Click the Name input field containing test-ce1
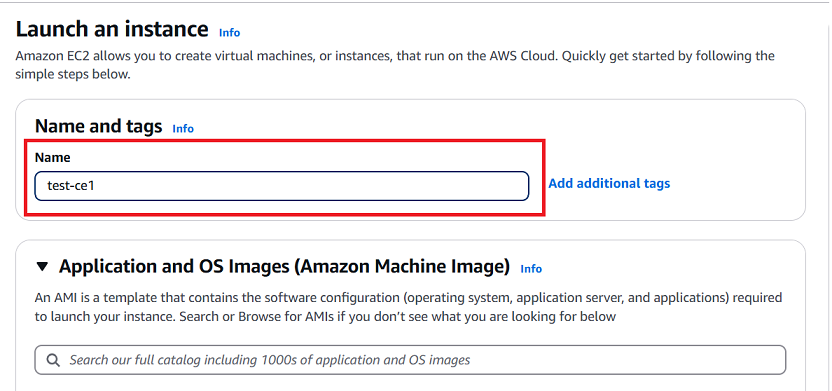 tap(282, 186)
